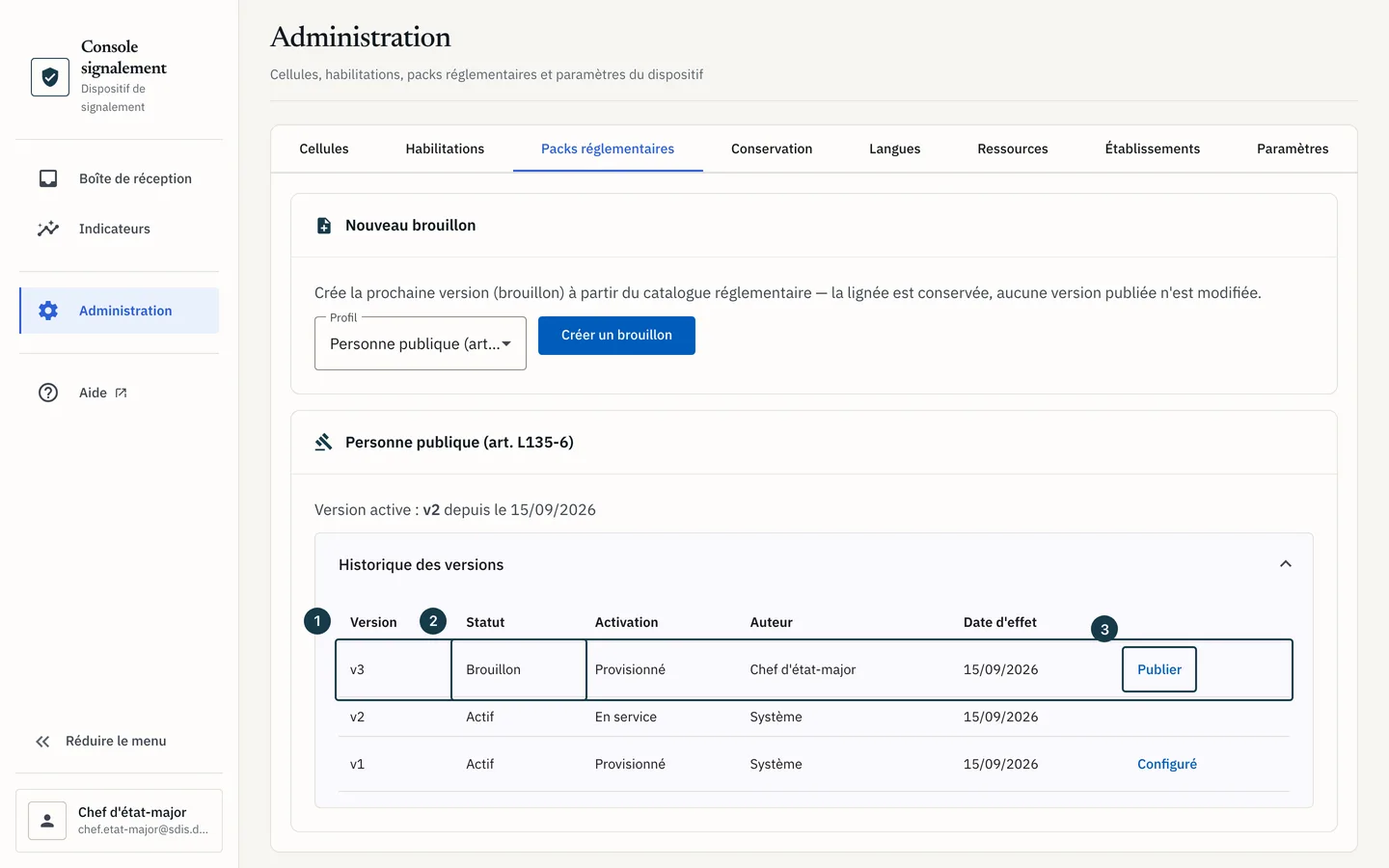Open Boîte de réception in the sidebar
The image size is (1389, 868).
[120, 178]
